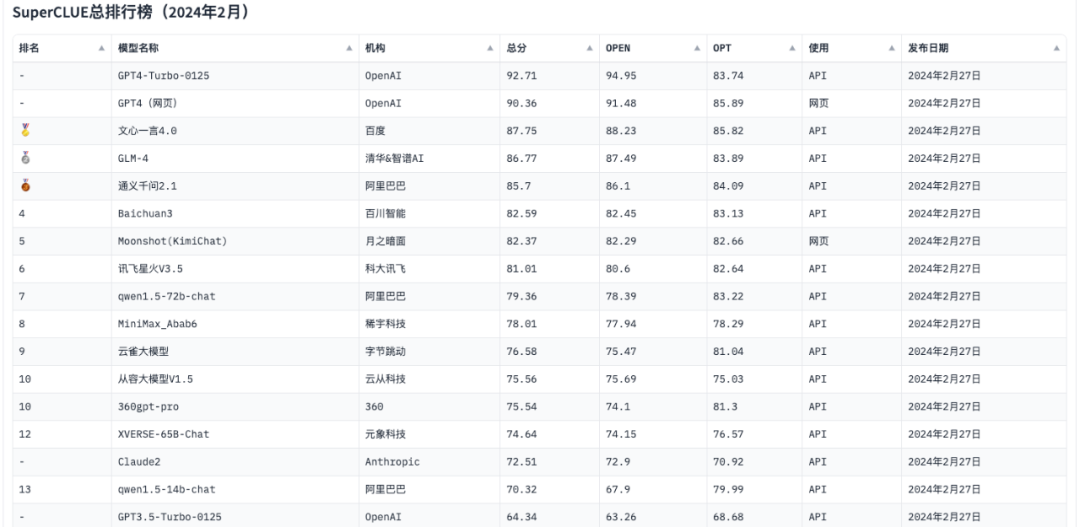
Task: Sort by the OPEN column arrow
Action: click(697, 48)
